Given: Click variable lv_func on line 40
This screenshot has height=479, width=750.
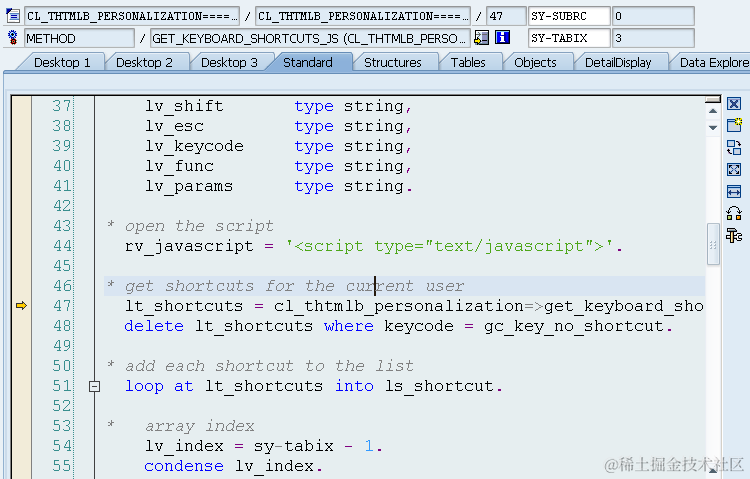Looking at the screenshot, I should pos(179,166).
